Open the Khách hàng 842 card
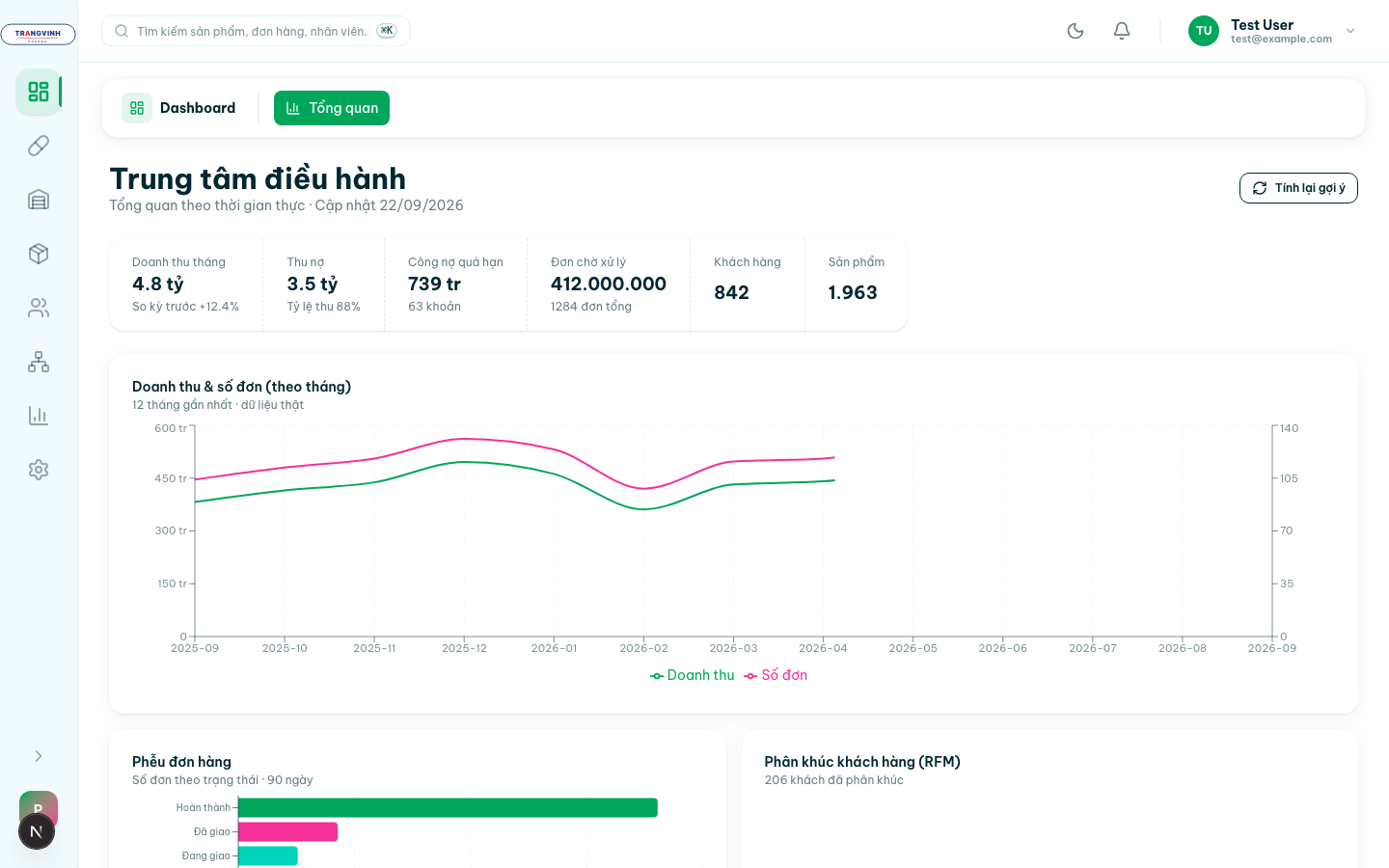The height and width of the screenshot is (868, 1389). 748,285
